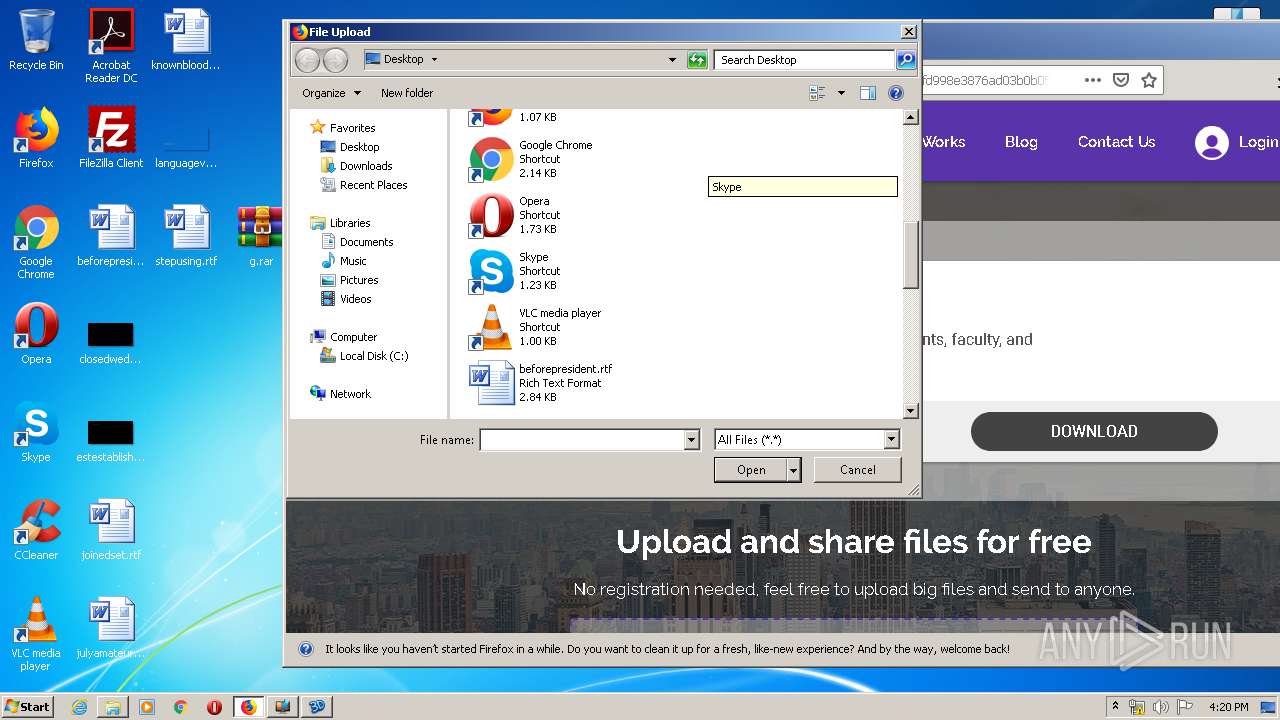Expand the File name history dropdown
The height and width of the screenshot is (720, 1280).
pyautogui.click(x=691, y=440)
